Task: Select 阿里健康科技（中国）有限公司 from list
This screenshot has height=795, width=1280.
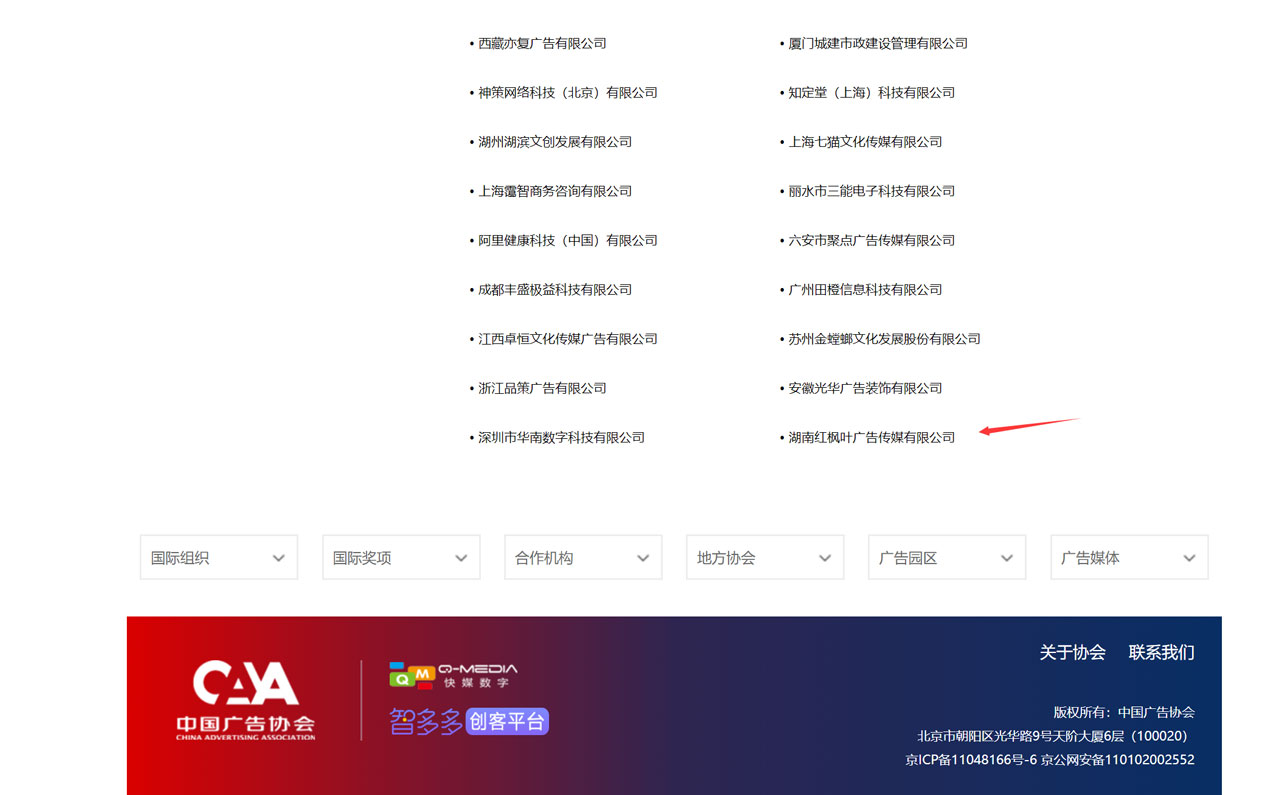Action: coord(567,240)
